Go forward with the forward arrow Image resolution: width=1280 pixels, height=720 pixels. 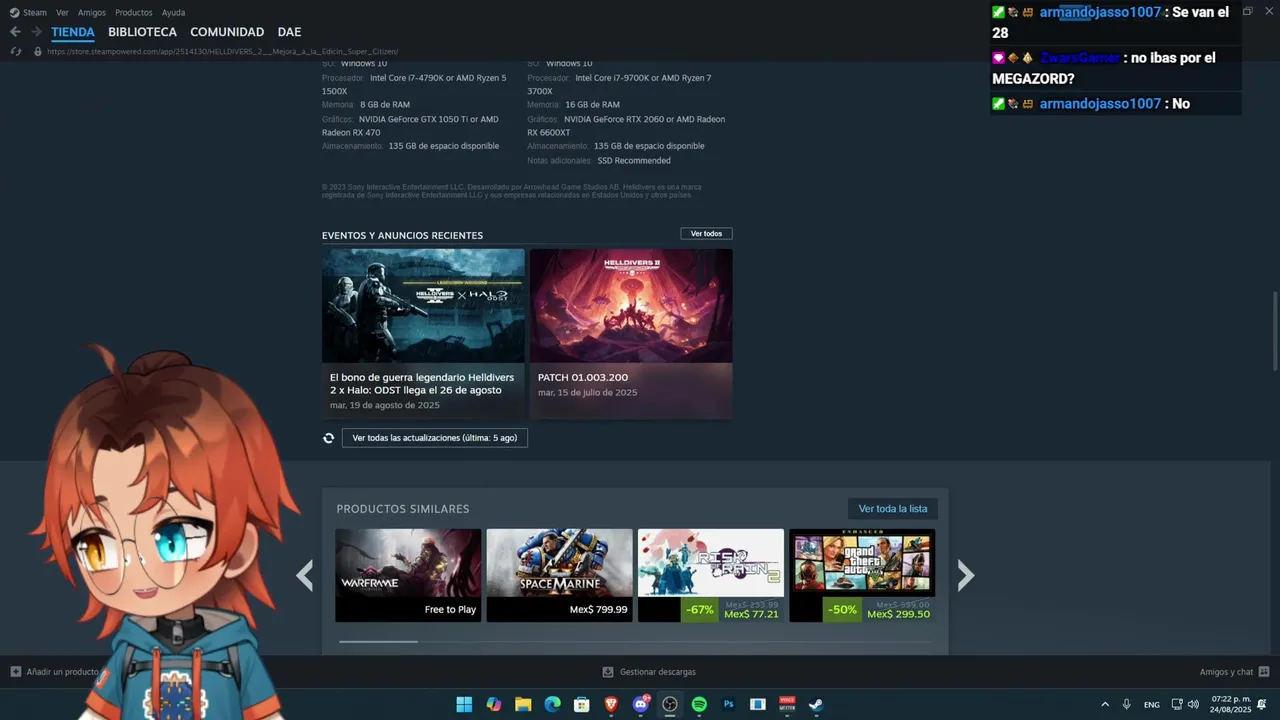point(36,32)
